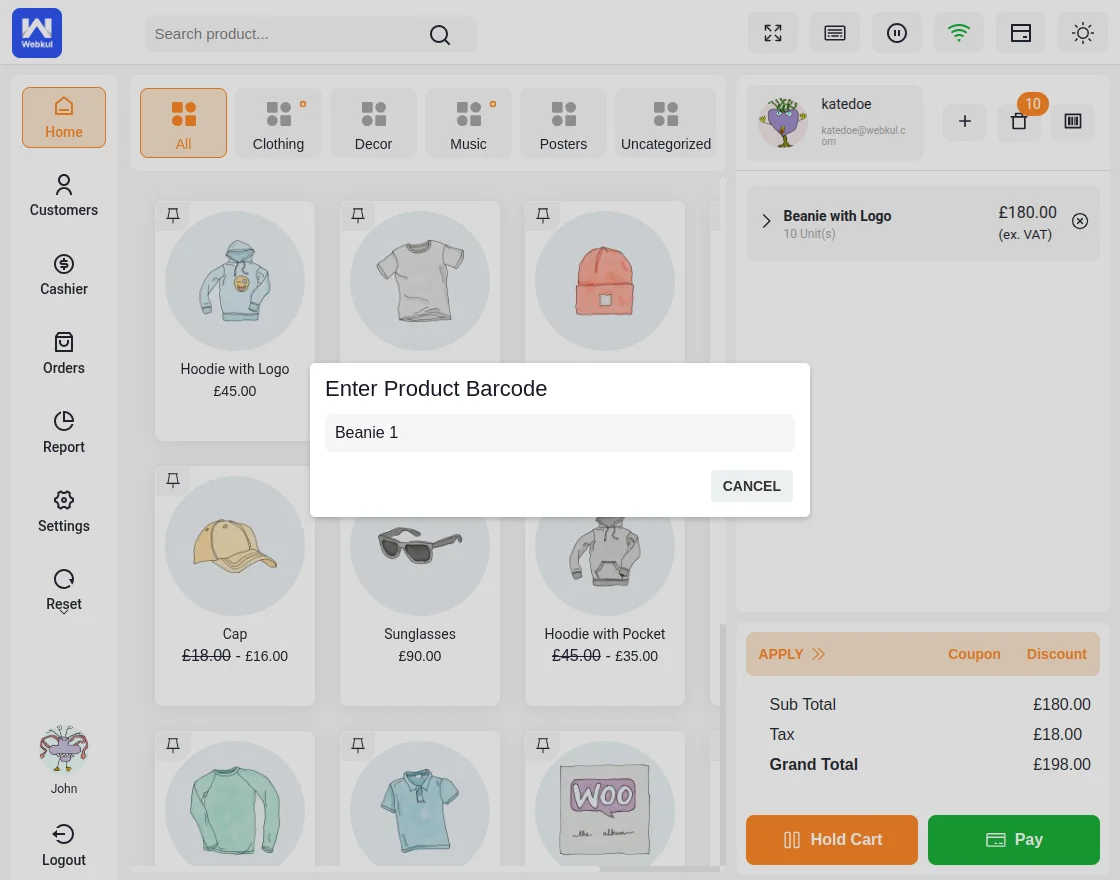The width and height of the screenshot is (1120, 880).
Task: Pin the Cap product card
Action: [x=172, y=480]
